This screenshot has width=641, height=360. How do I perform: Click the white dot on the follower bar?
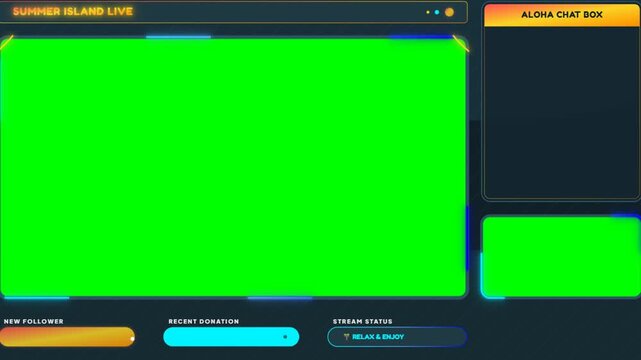tap(132, 338)
